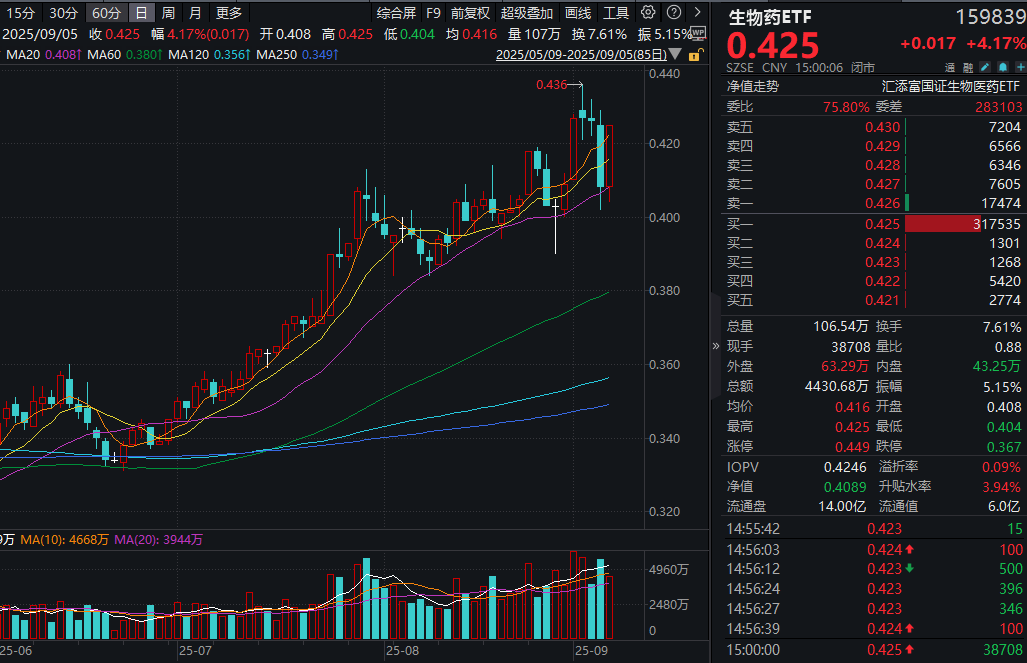Open the help question-mark icon
This screenshot has width=1027, height=663.
672,13
